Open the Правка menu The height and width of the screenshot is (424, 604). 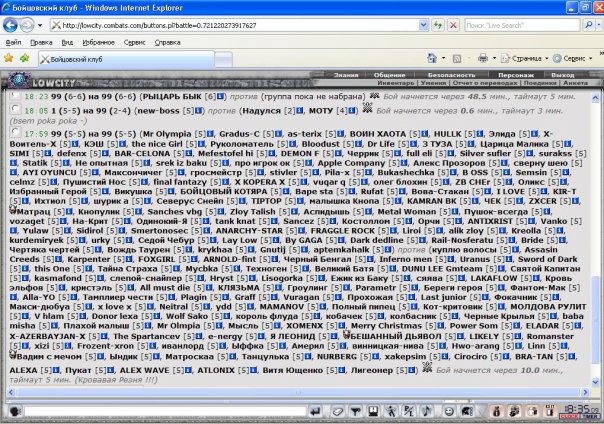(41, 42)
